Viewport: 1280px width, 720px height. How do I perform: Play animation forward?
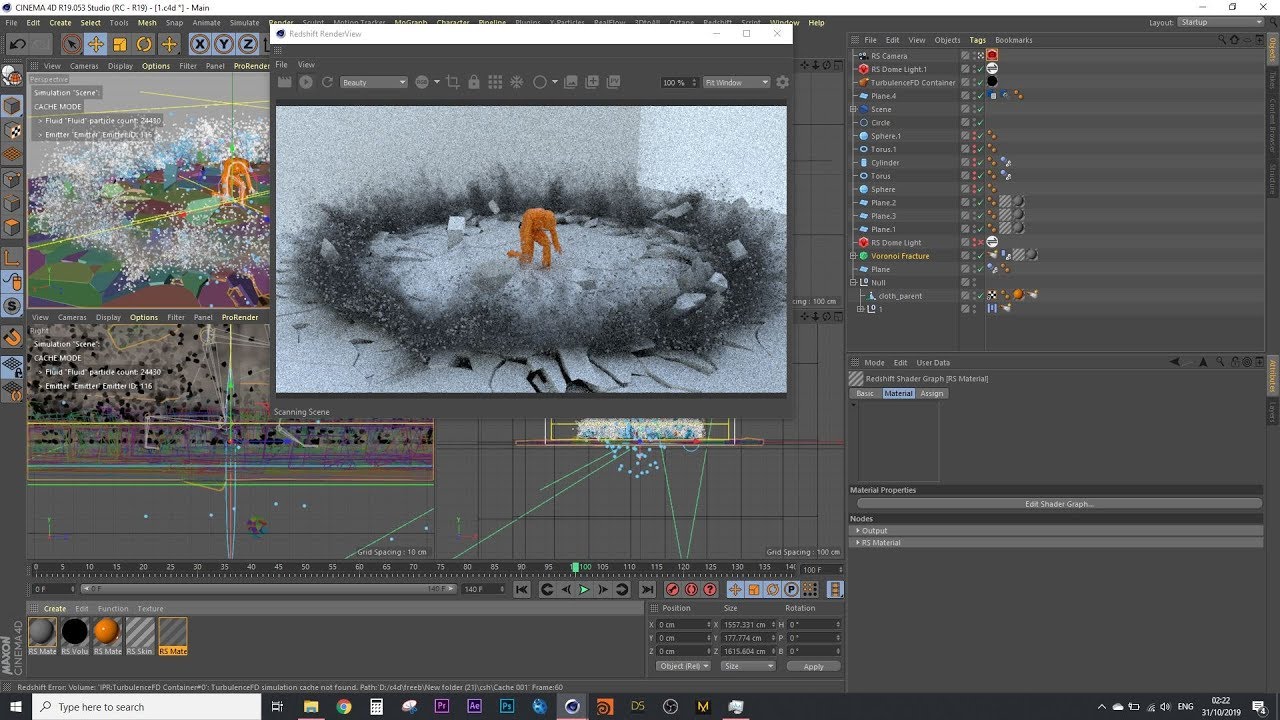pyautogui.click(x=584, y=590)
